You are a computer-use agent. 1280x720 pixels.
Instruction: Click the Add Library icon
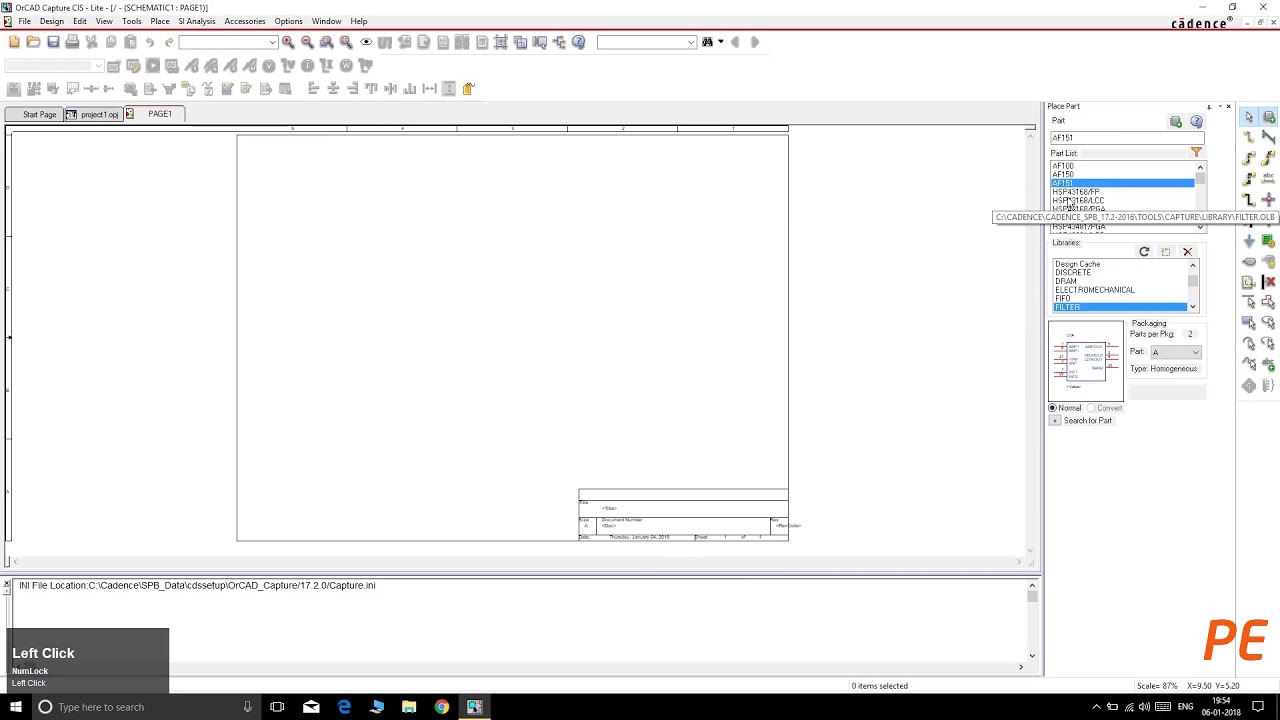tap(1165, 251)
